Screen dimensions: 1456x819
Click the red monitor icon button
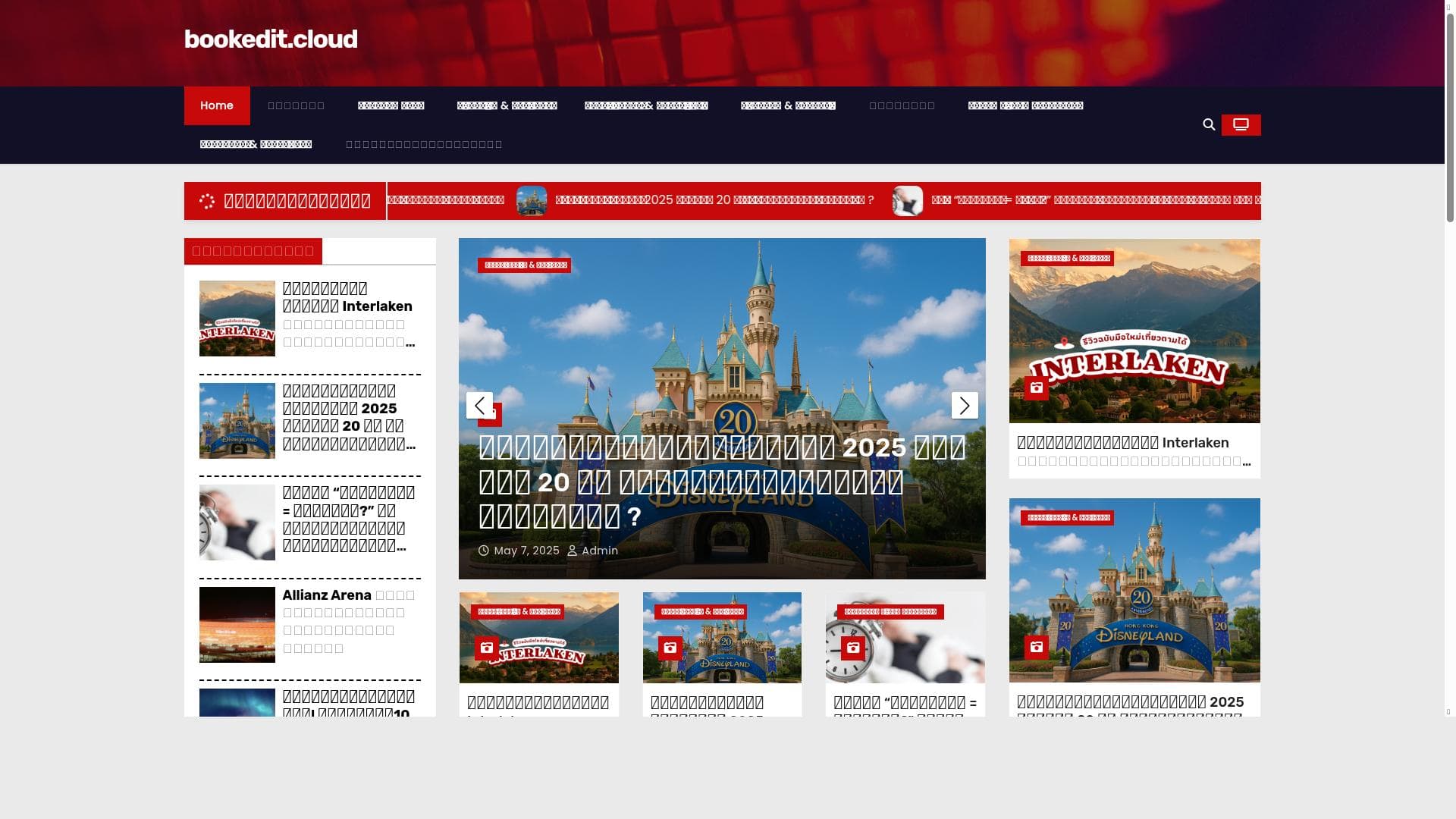(x=1241, y=125)
